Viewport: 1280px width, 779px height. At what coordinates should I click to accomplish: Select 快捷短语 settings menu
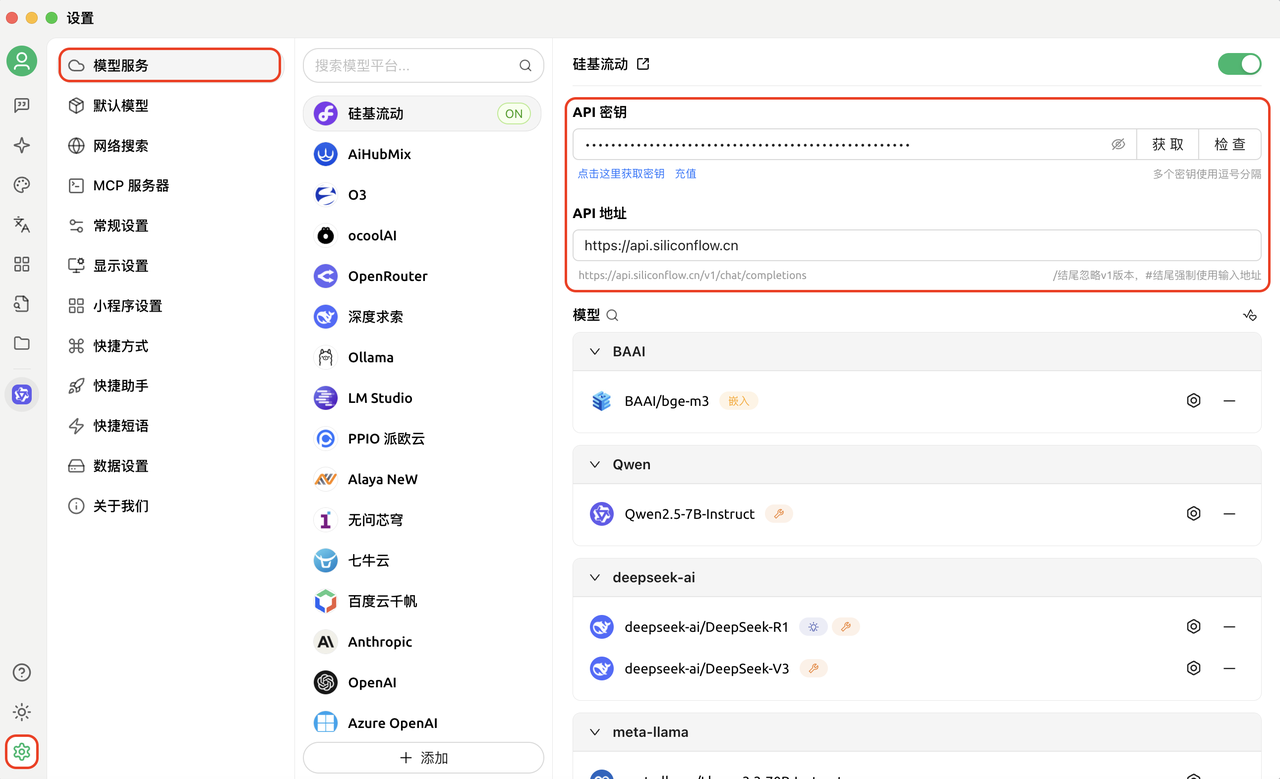tap(169, 425)
